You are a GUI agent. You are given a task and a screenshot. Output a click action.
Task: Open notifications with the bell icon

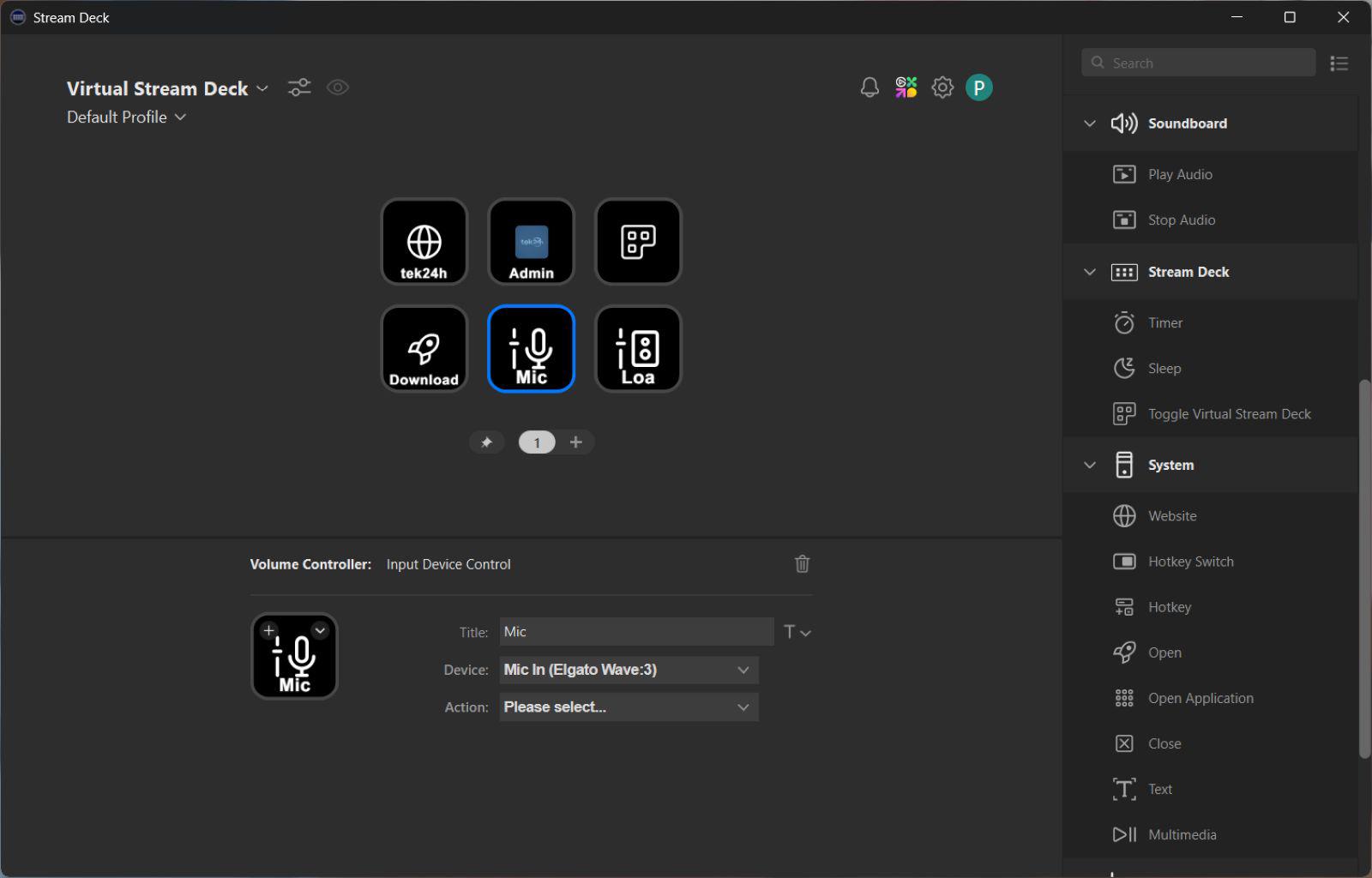point(869,87)
